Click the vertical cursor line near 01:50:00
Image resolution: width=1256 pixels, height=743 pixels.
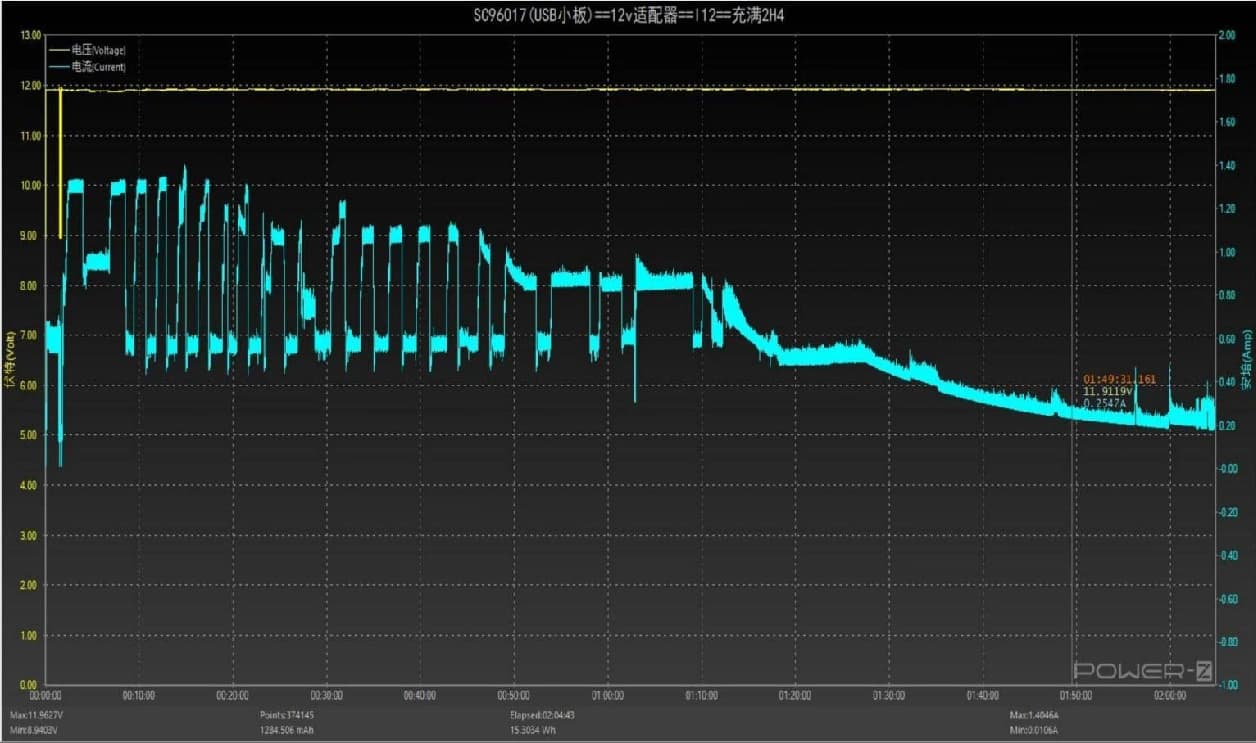pyautogui.click(x=1073, y=360)
